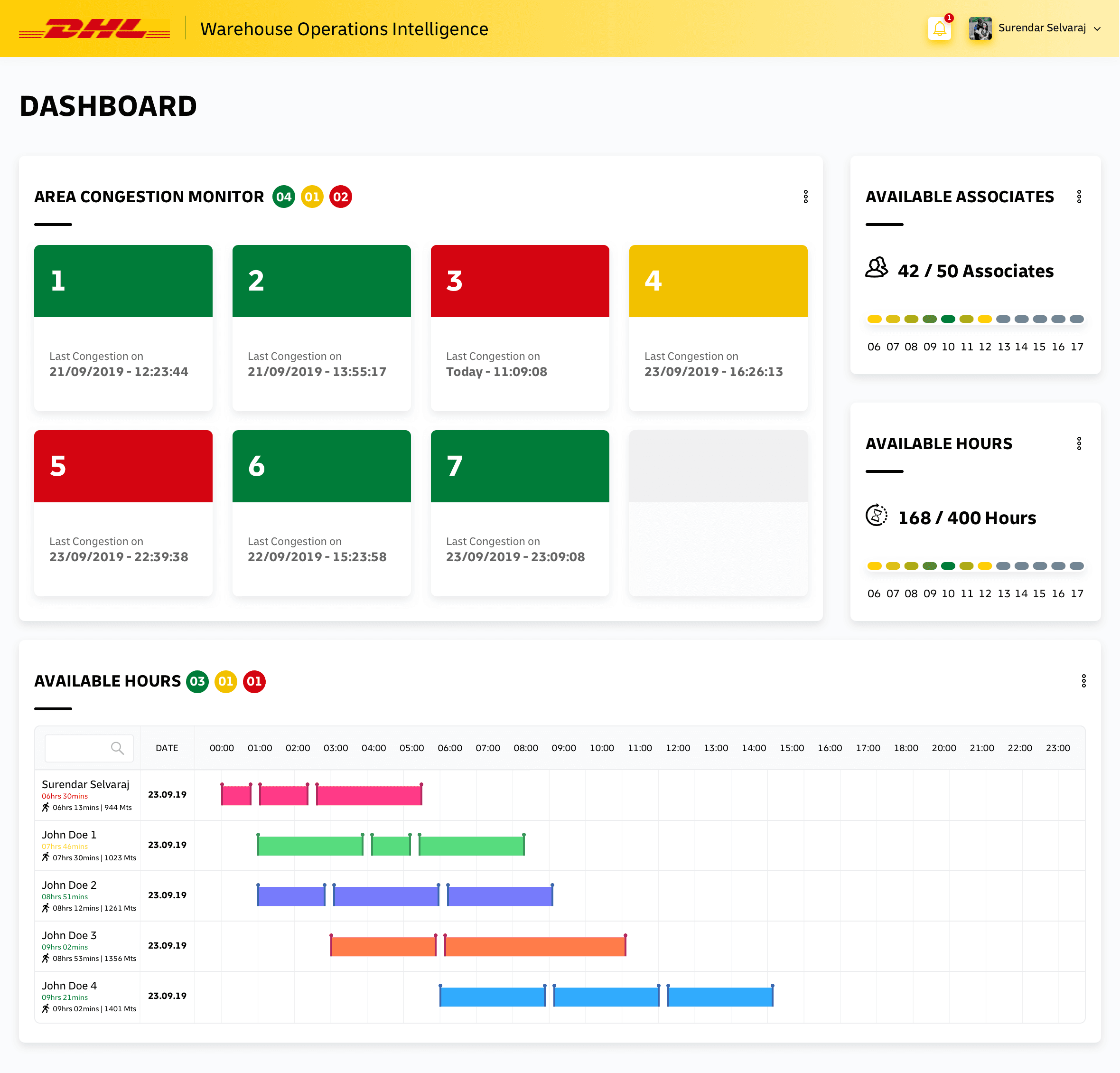The height and width of the screenshot is (1073, 1120).
Task: Open congestion area 2 card
Action: tap(322, 328)
